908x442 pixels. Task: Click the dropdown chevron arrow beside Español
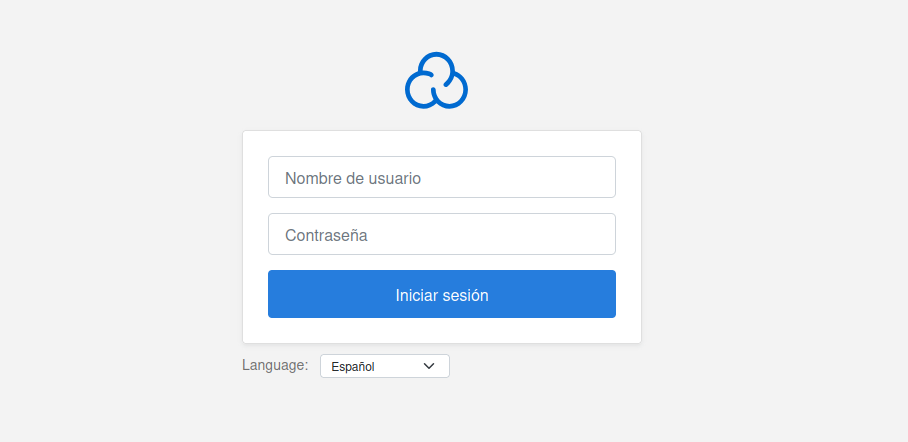(x=429, y=366)
